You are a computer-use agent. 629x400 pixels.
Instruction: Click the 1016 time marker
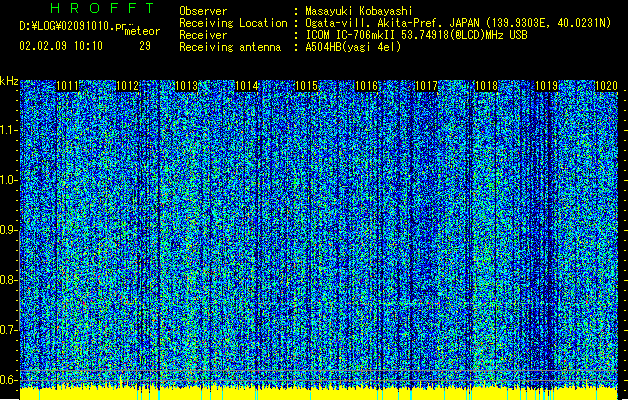(x=367, y=86)
